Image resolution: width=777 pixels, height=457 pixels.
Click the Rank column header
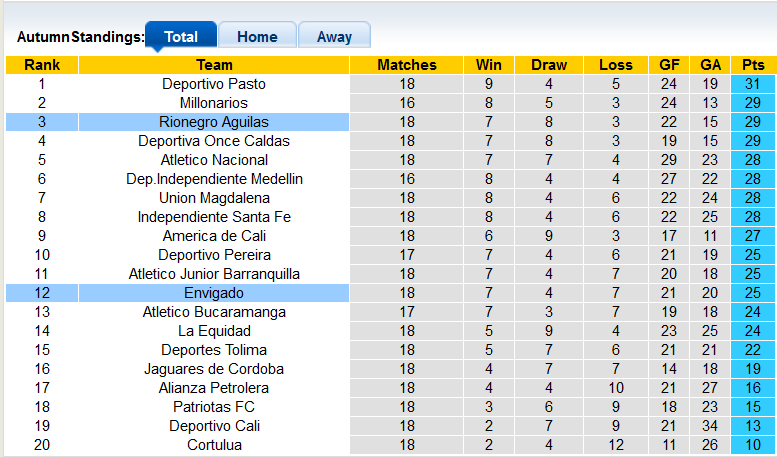coord(42,65)
